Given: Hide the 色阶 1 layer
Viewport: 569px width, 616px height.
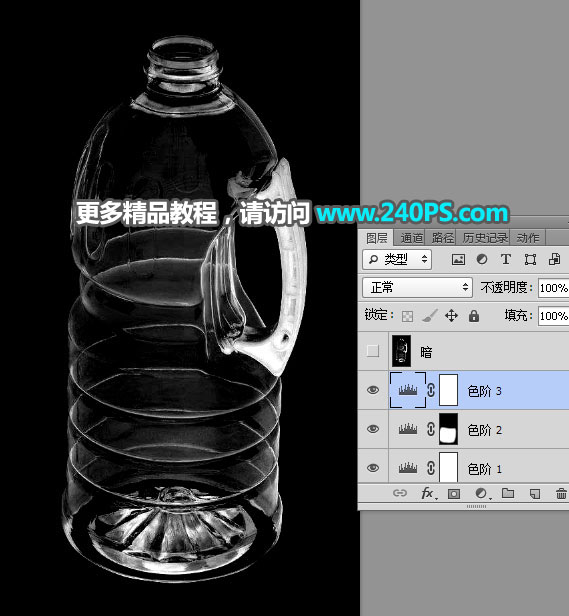Looking at the screenshot, I should pos(373,468).
